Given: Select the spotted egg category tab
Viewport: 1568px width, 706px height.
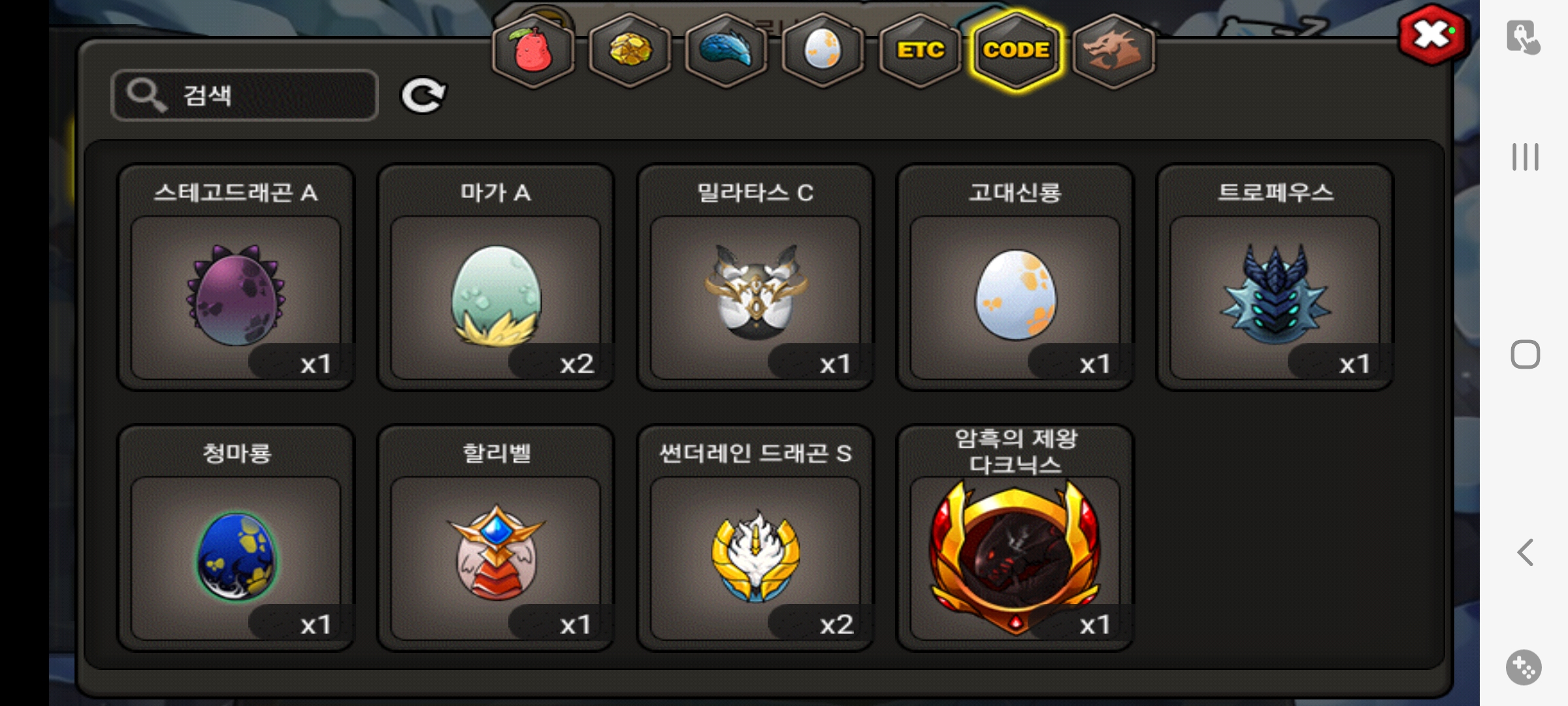Looking at the screenshot, I should [823, 51].
